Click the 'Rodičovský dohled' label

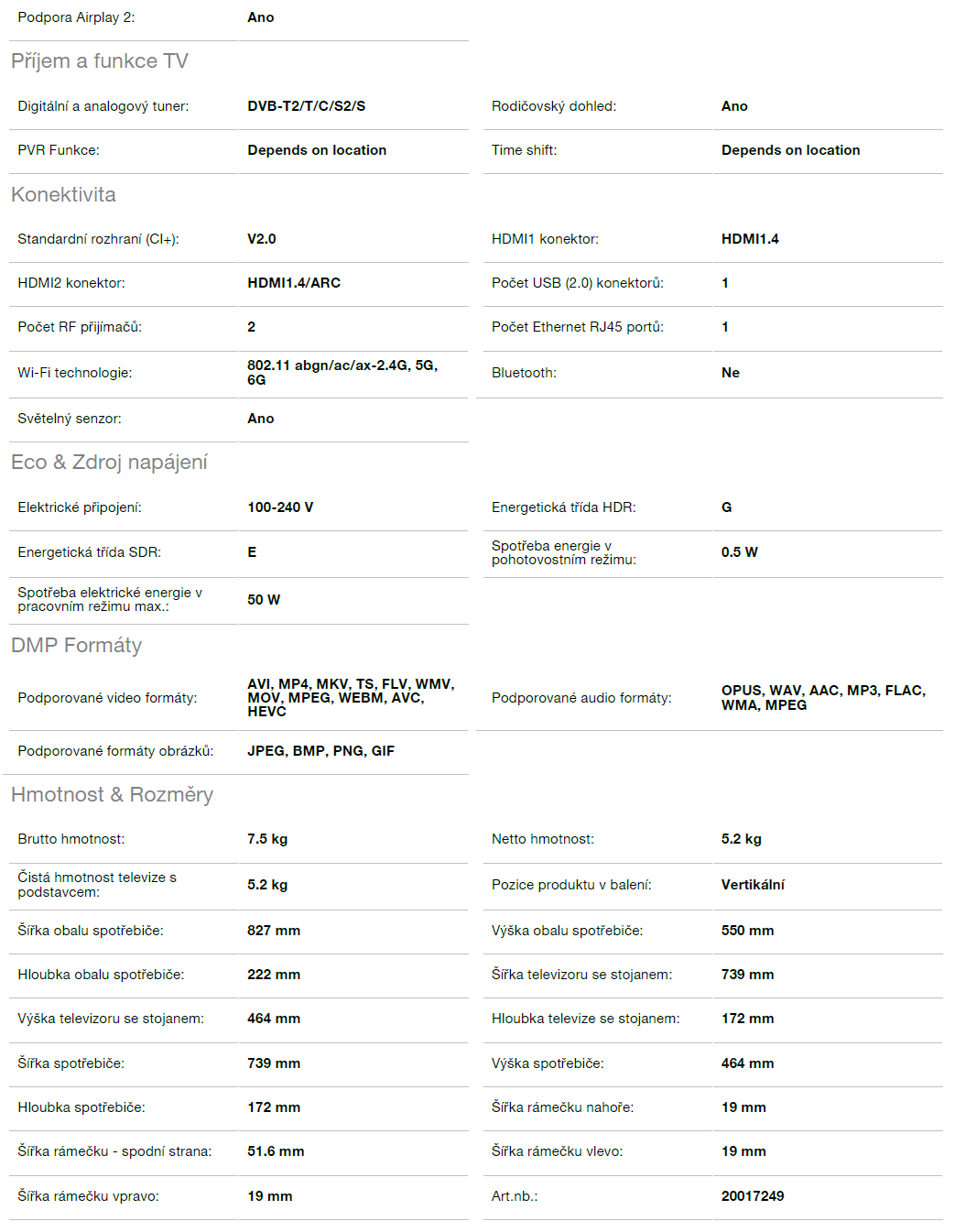pos(553,106)
